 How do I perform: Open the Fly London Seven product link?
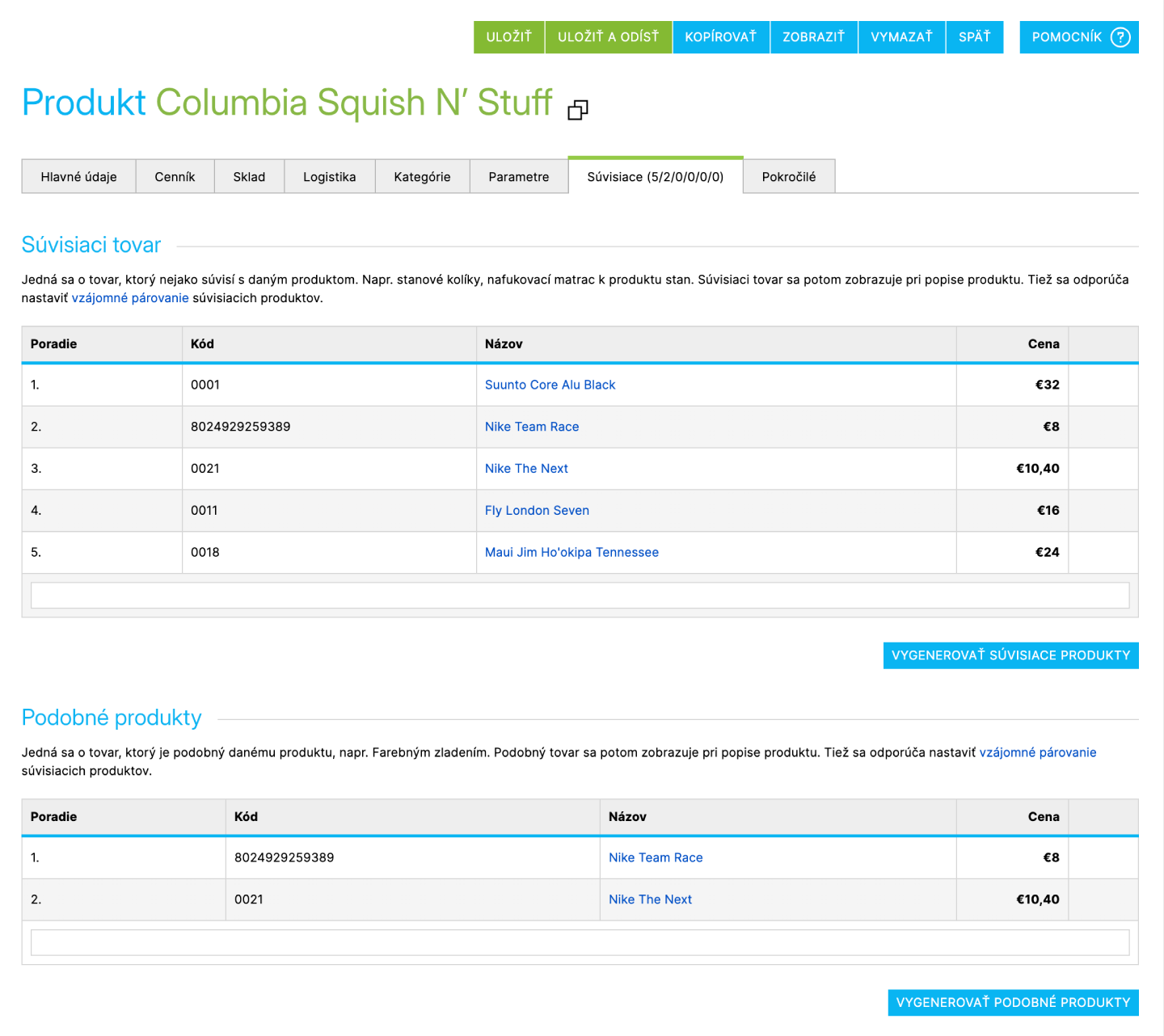(538, 511)
